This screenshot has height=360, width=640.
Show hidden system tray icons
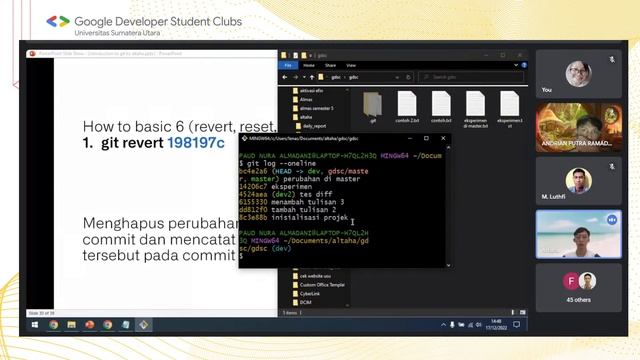pyautogui.click(x=443, y=325)
